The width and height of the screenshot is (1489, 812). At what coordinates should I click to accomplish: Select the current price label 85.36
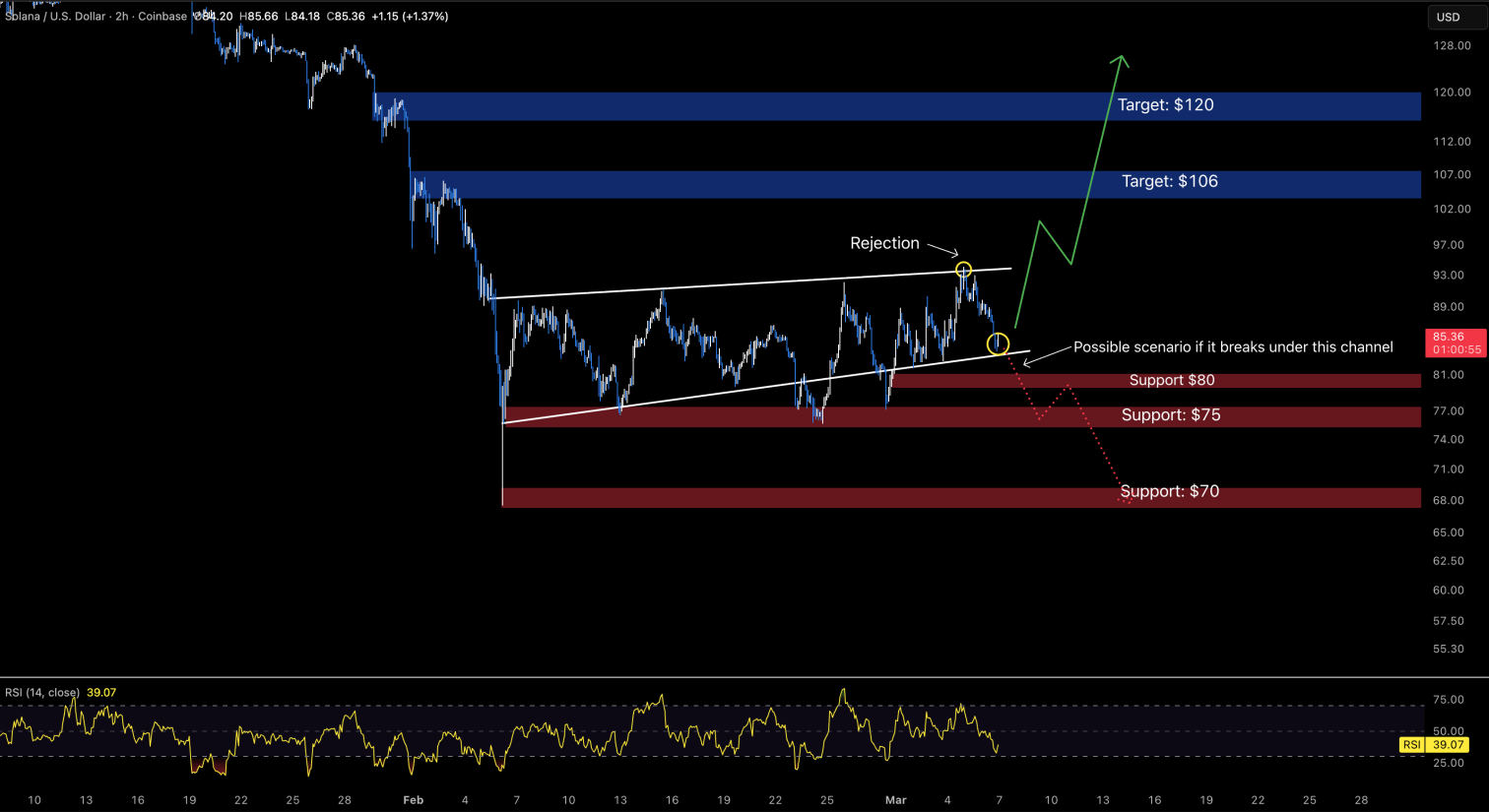coord(1450,337)
